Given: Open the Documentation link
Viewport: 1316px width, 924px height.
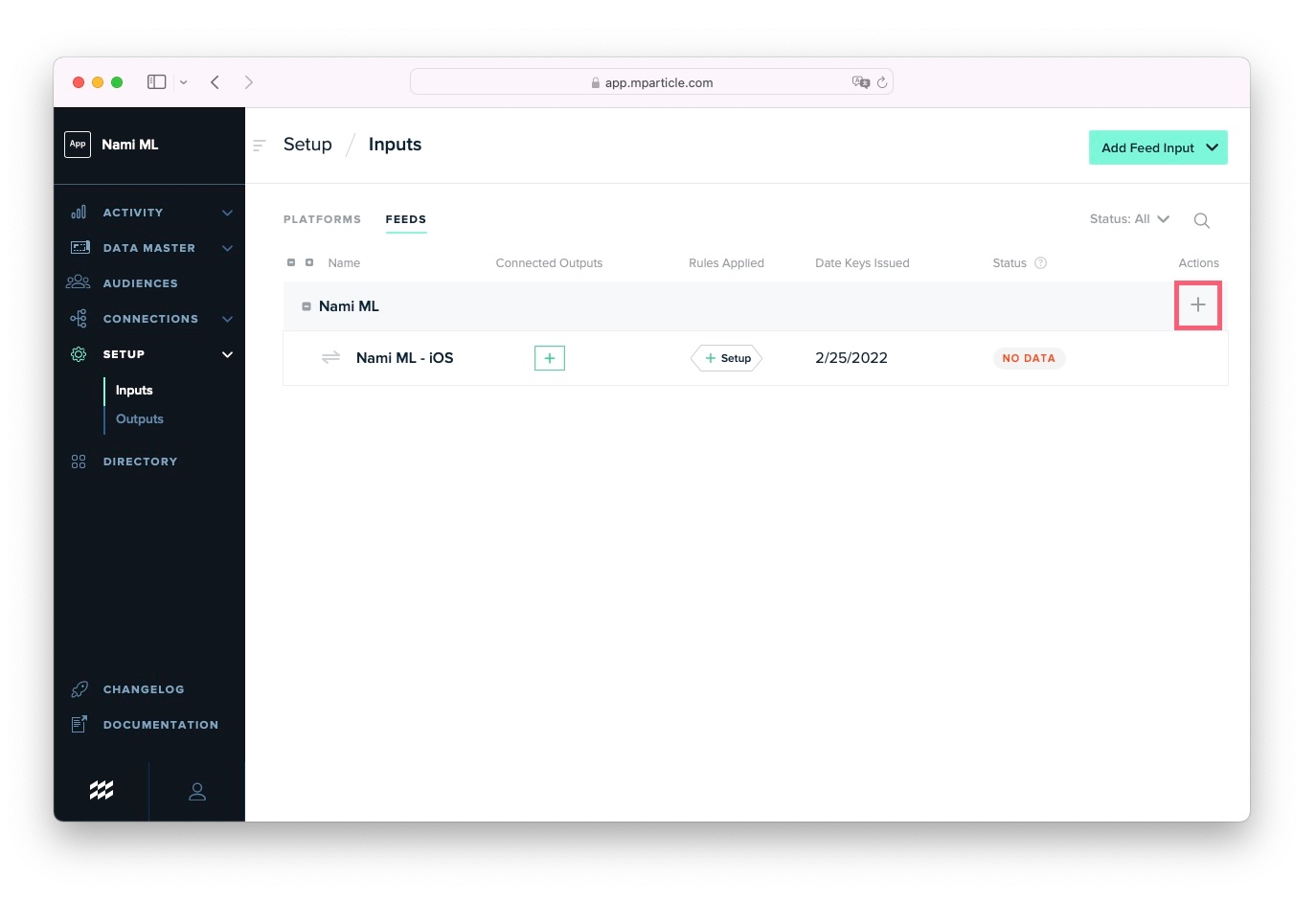Looking at the screenshot, I should click(161, 725).
